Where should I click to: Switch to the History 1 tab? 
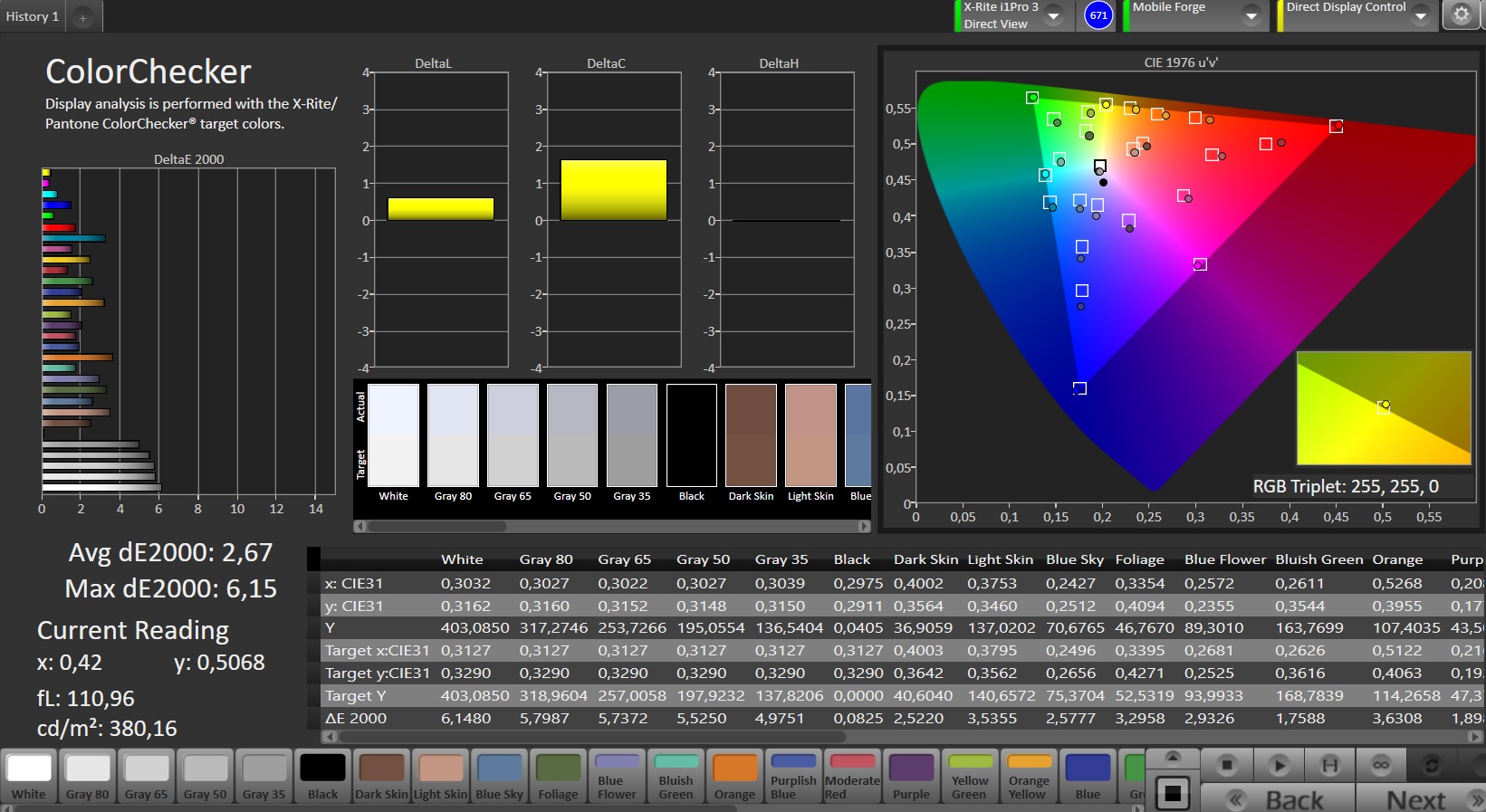click(x=33, y=16)
